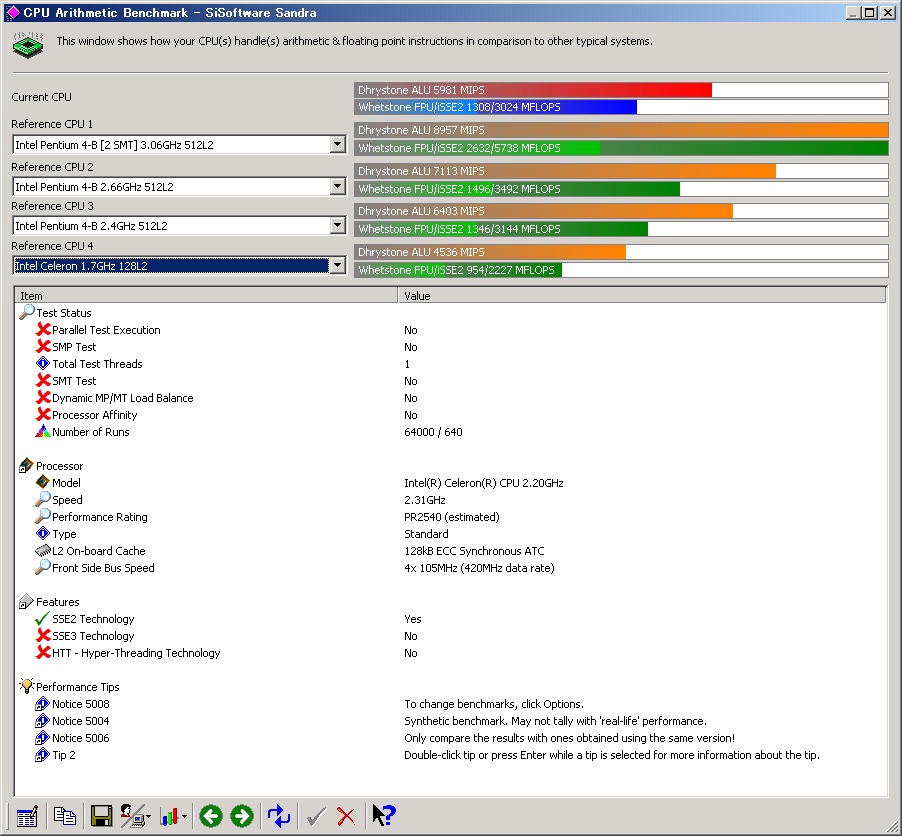Screen dimensions: 902x836
Task: Click the What's This help cursor icon
Action: (x=384, y=816)
